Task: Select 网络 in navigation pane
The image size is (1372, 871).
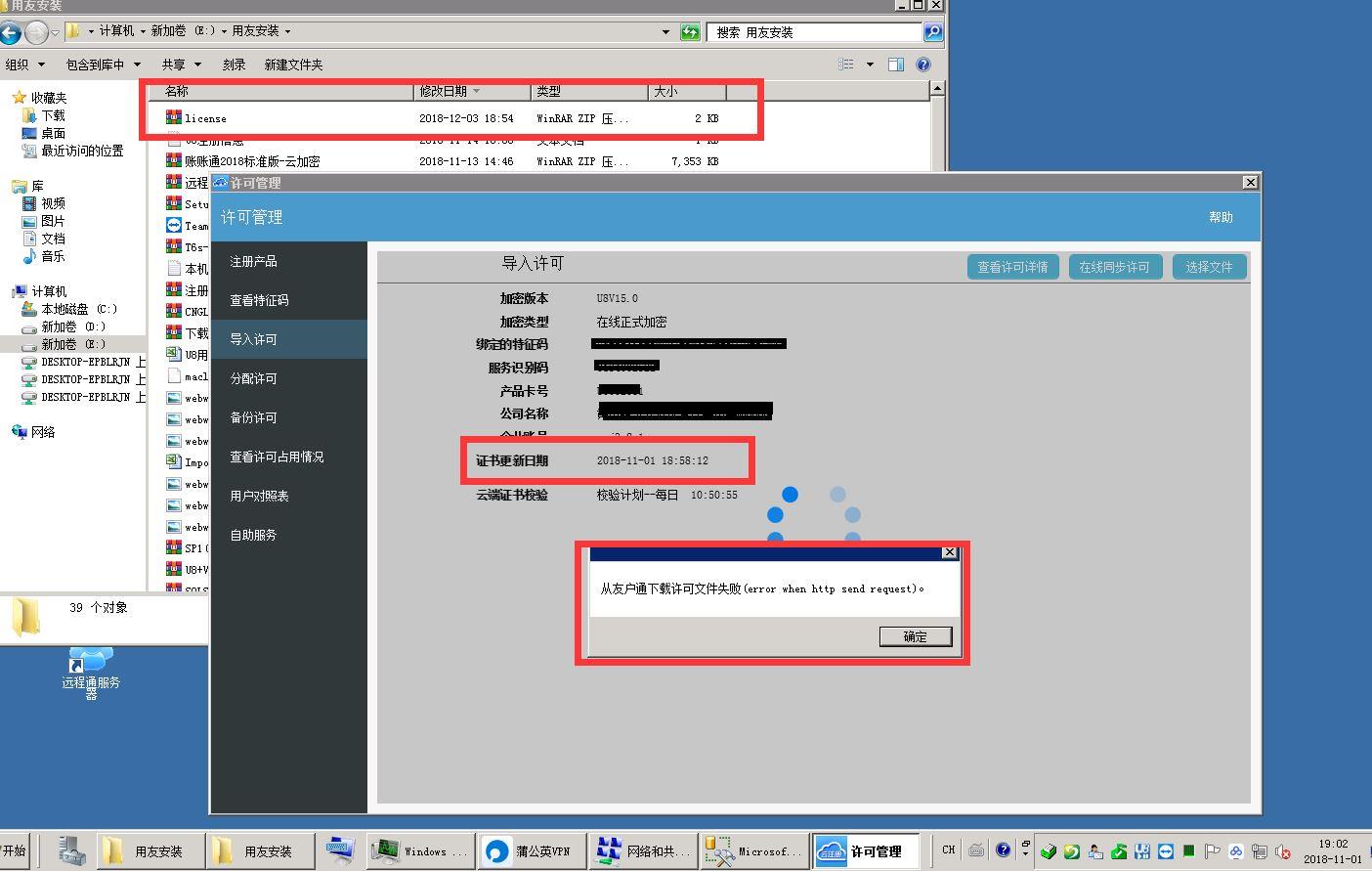Action: (33, 432)
